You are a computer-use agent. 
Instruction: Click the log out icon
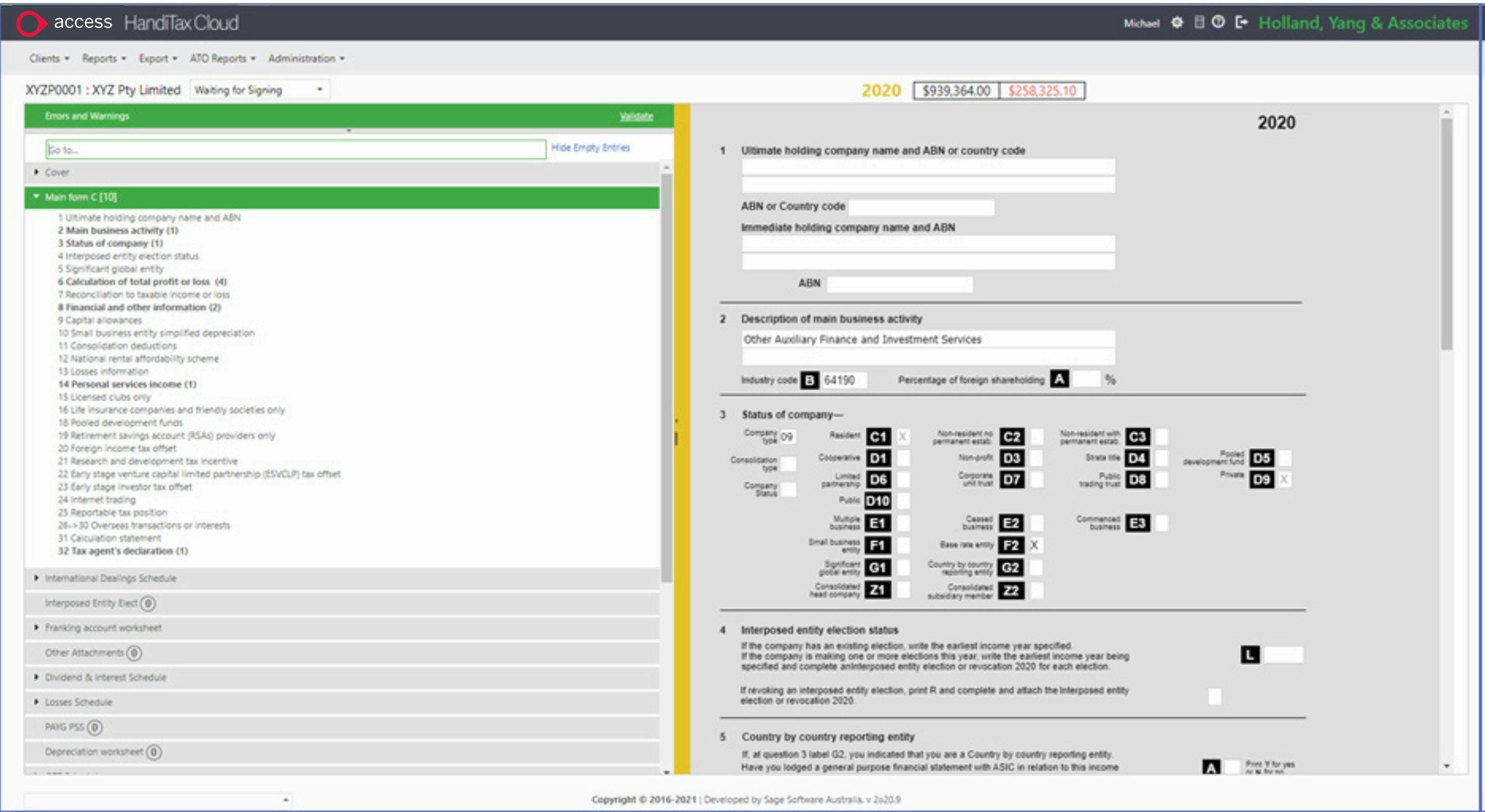click(x=1240, y=23)
